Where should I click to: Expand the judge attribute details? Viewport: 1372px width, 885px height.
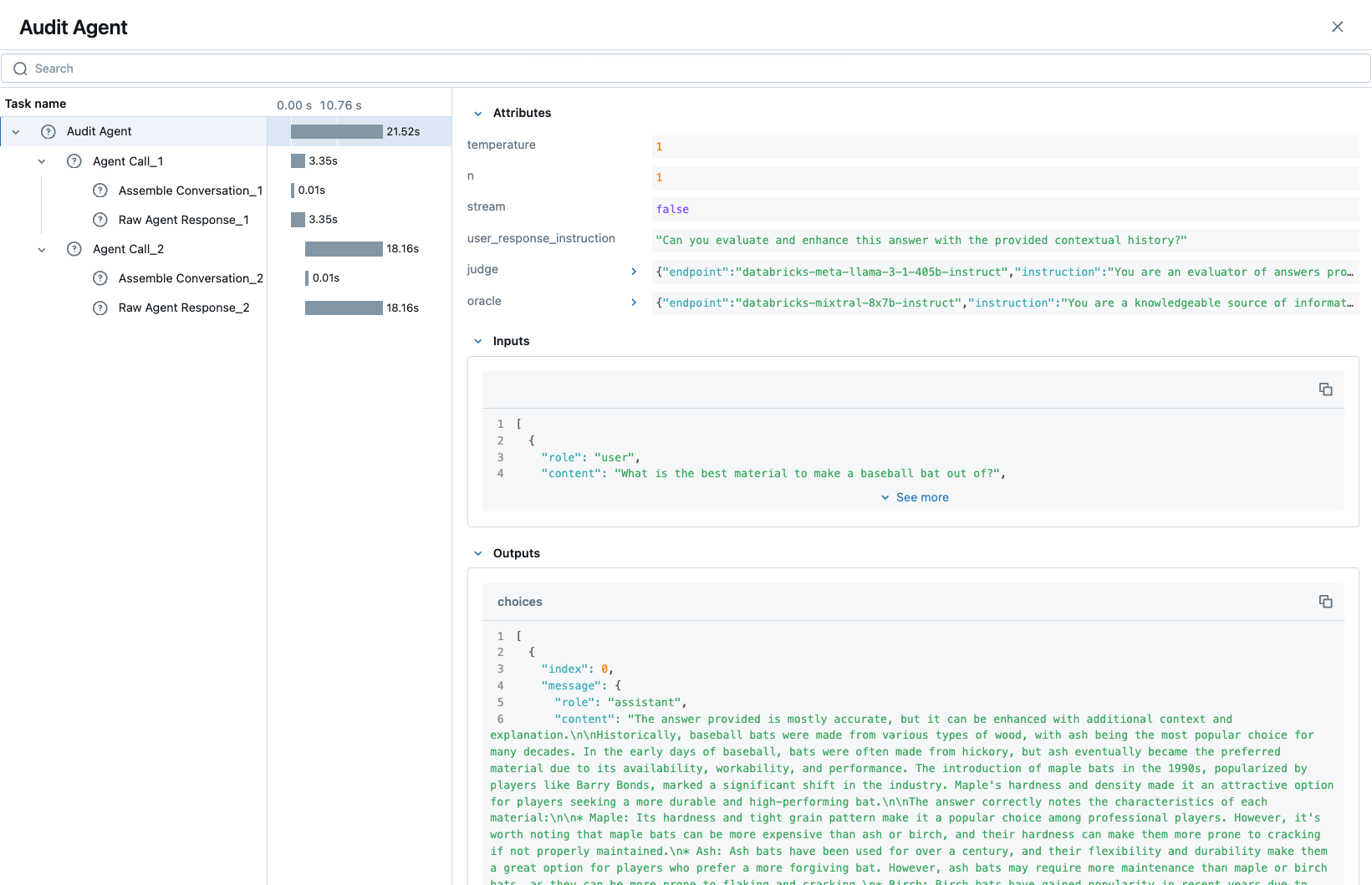pos(634,271)
